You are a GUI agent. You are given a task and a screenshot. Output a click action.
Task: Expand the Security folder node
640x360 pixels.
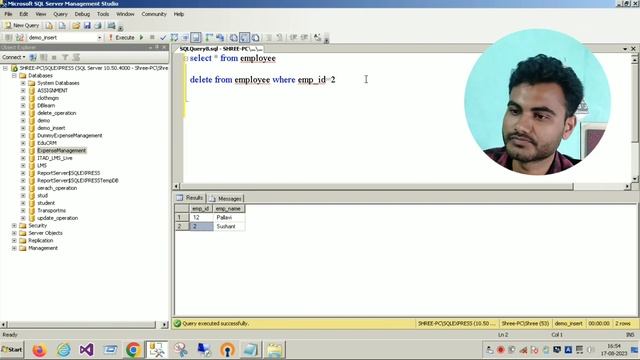click(14, 225)
